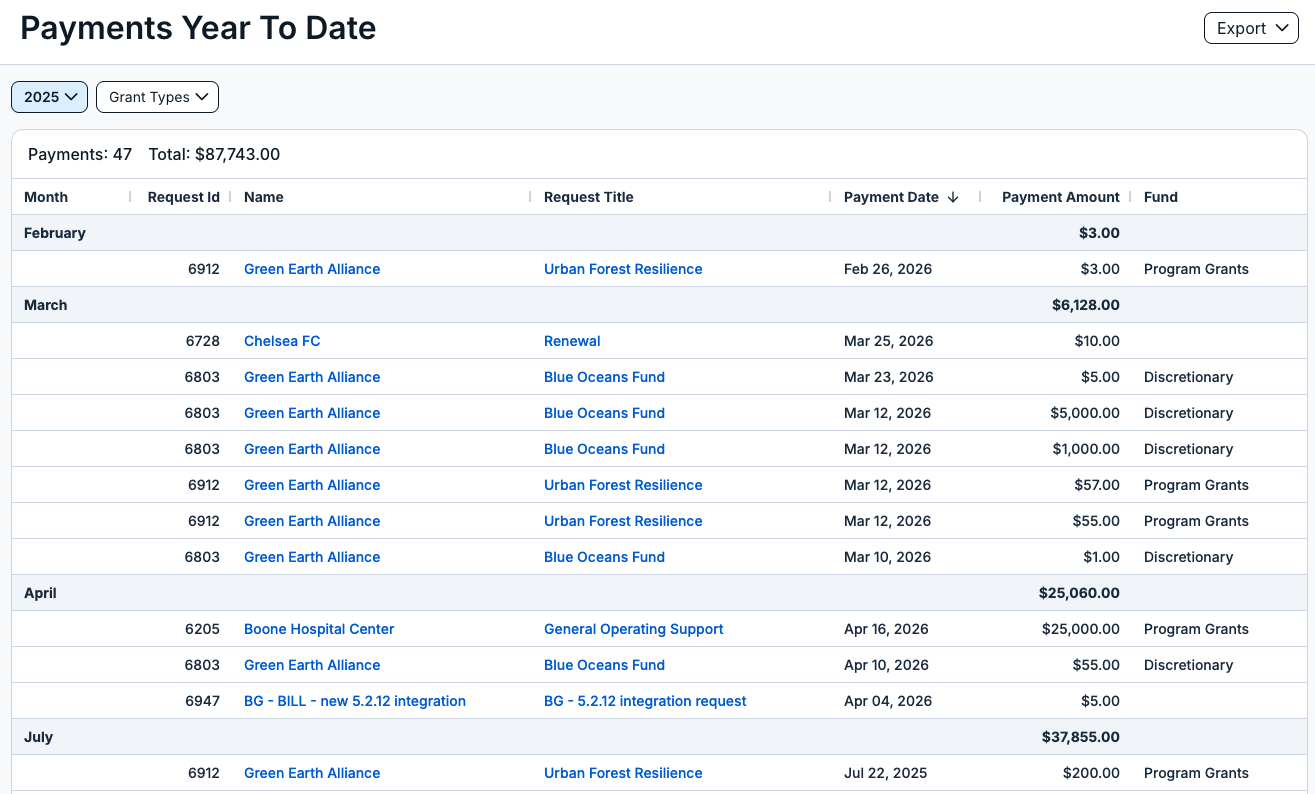1315x794 pixels.
Task: Open Blue Oceans Fund in the Mar 23 row
Action: (x=604, y=377)
